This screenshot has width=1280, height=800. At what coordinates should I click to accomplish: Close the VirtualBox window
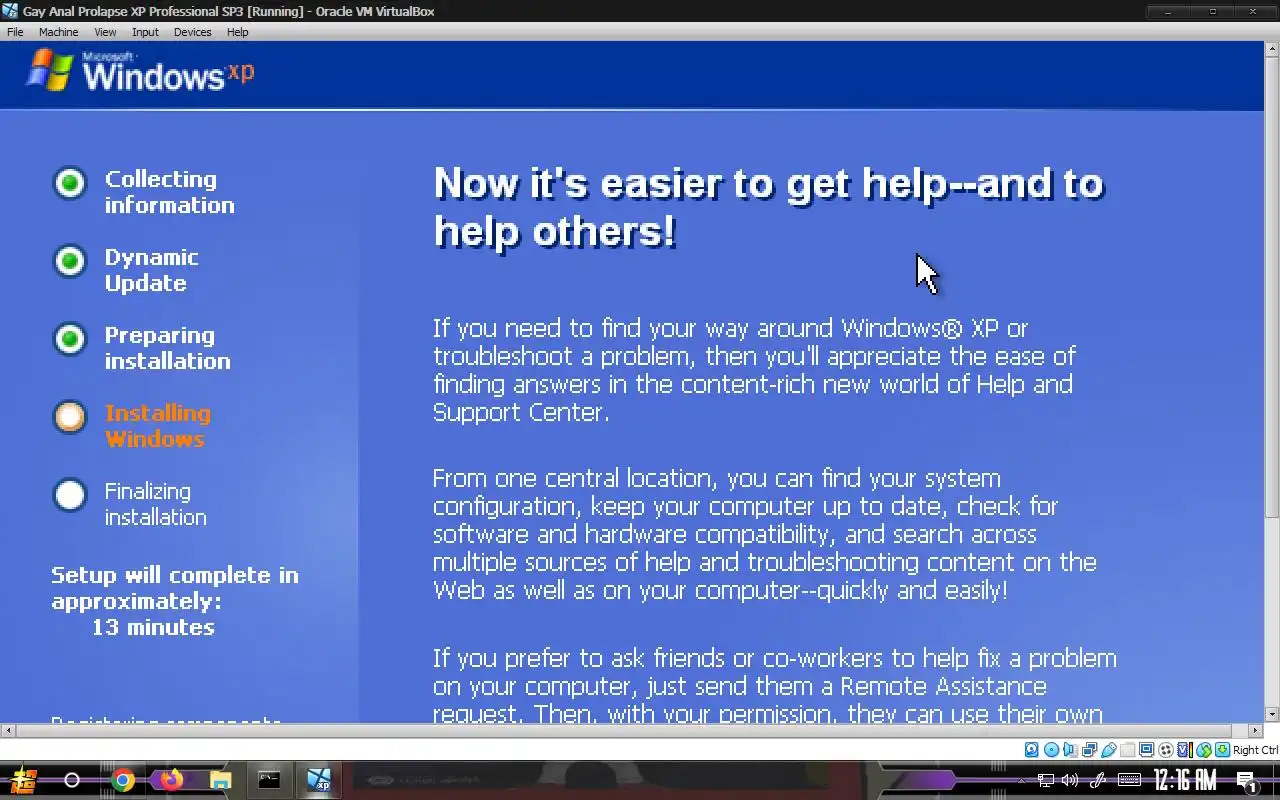pos(1255,11)
